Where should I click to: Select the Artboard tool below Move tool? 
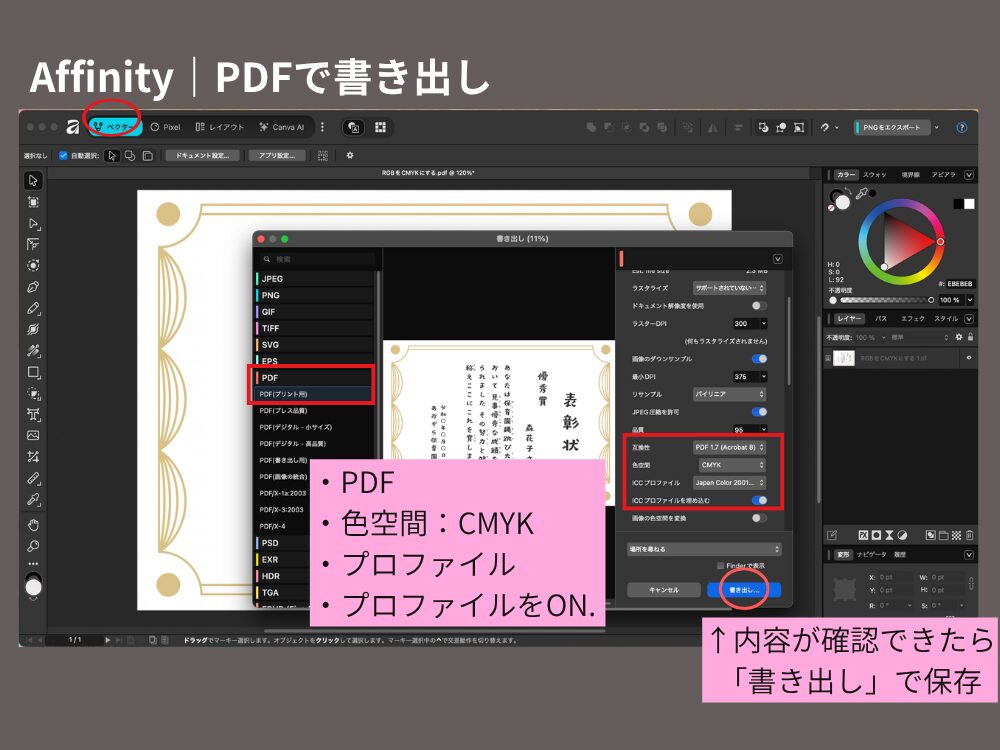[33, 202]
